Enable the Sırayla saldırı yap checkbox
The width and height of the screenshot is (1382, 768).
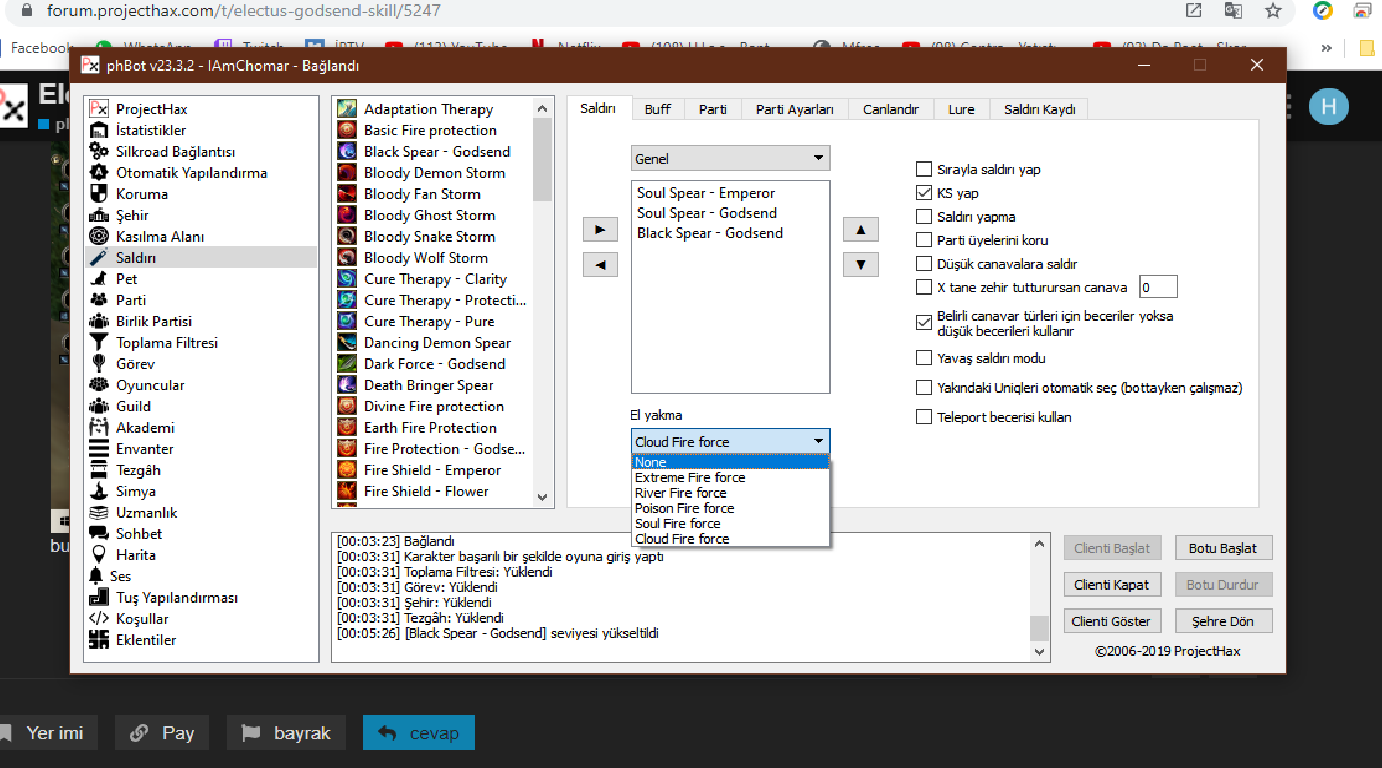click(924, 169)
